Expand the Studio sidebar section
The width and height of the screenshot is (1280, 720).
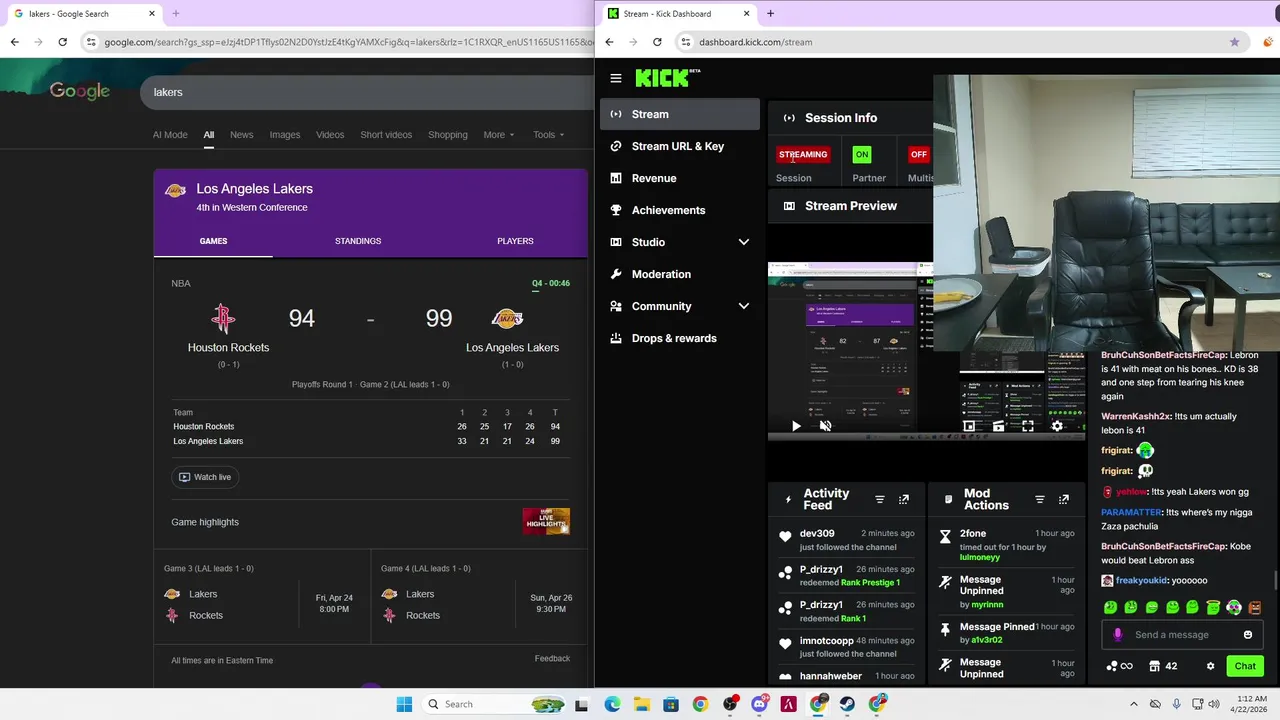coord(680,242)
